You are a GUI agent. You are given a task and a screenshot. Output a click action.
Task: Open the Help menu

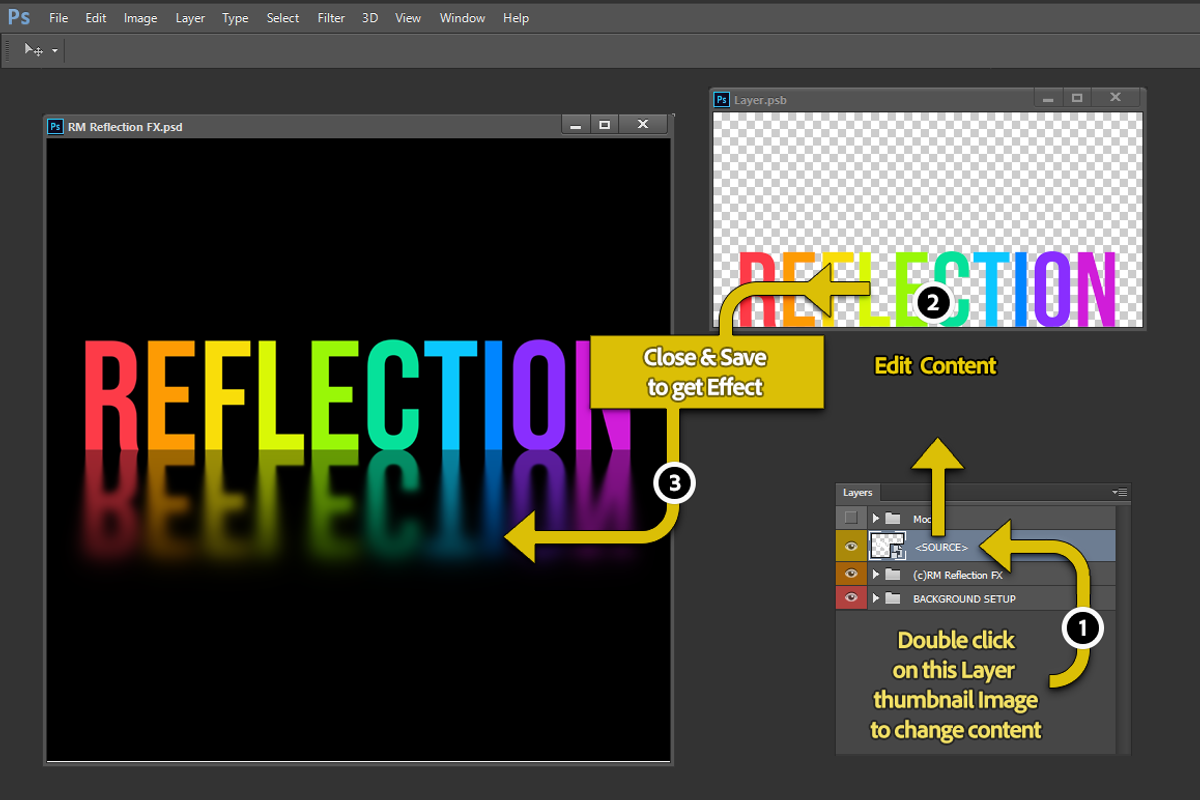point(516,18)
